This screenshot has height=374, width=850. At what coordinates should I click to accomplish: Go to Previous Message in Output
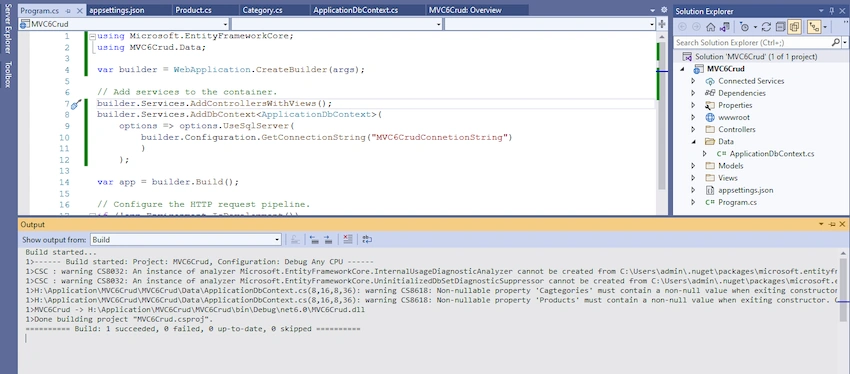point(314,239)
